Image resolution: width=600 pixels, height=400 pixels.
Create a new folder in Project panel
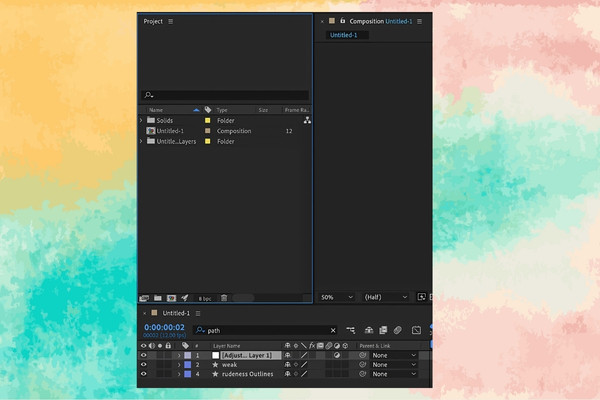158,298
